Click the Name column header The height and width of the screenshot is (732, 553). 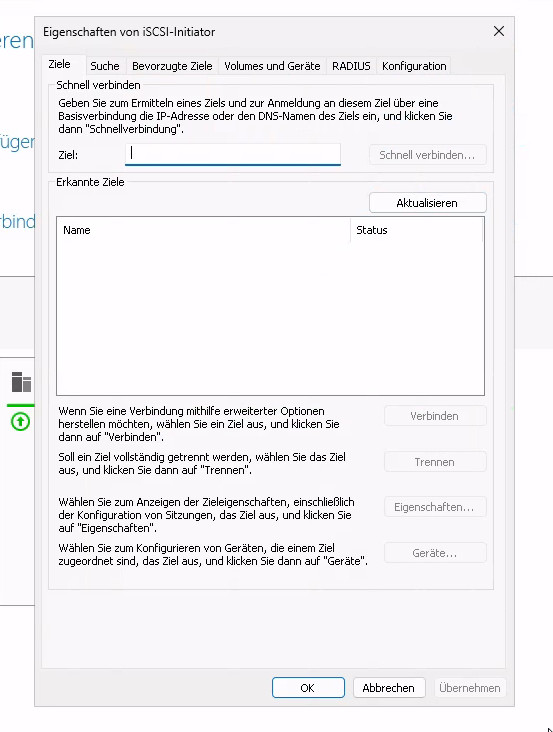pyautogui.click(x=203, y=230)
